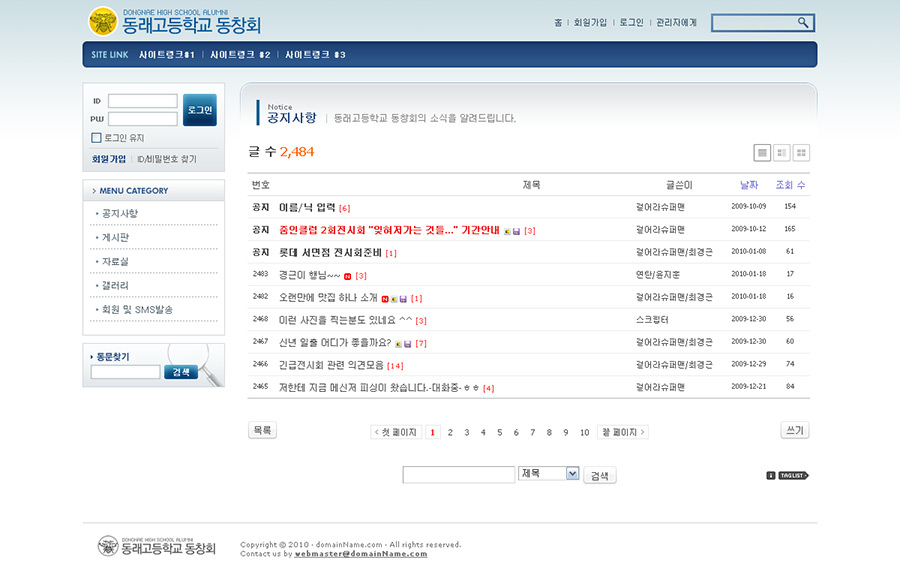Switch to gallery grid view icon
This screenshot has height=578, width=900.
pyautogui.click(x=801, y=153)
